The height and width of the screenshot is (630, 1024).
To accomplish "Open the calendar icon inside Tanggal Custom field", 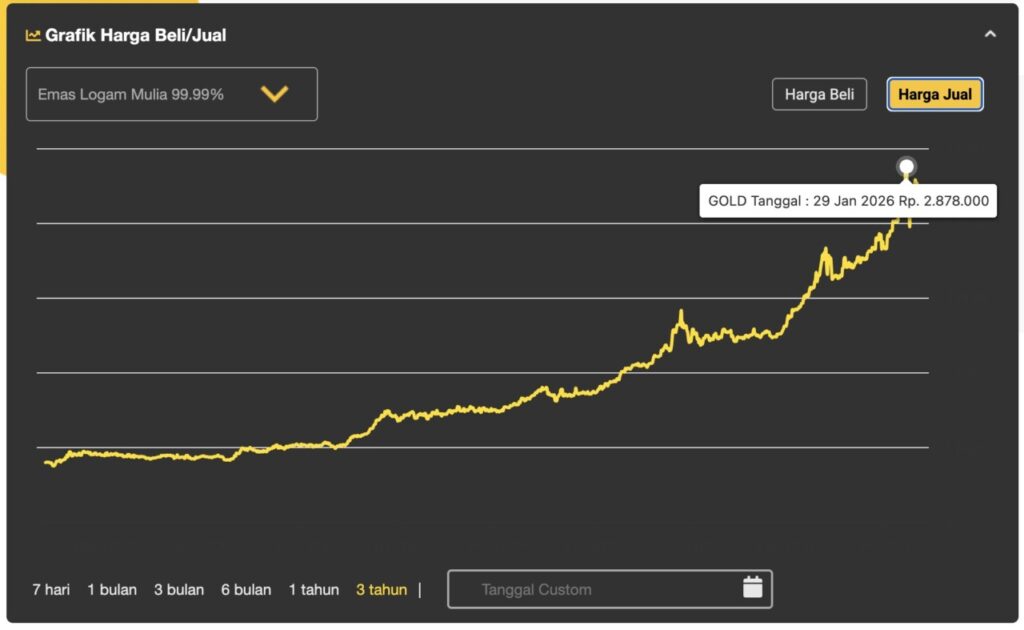I will [x=752, y=589].
